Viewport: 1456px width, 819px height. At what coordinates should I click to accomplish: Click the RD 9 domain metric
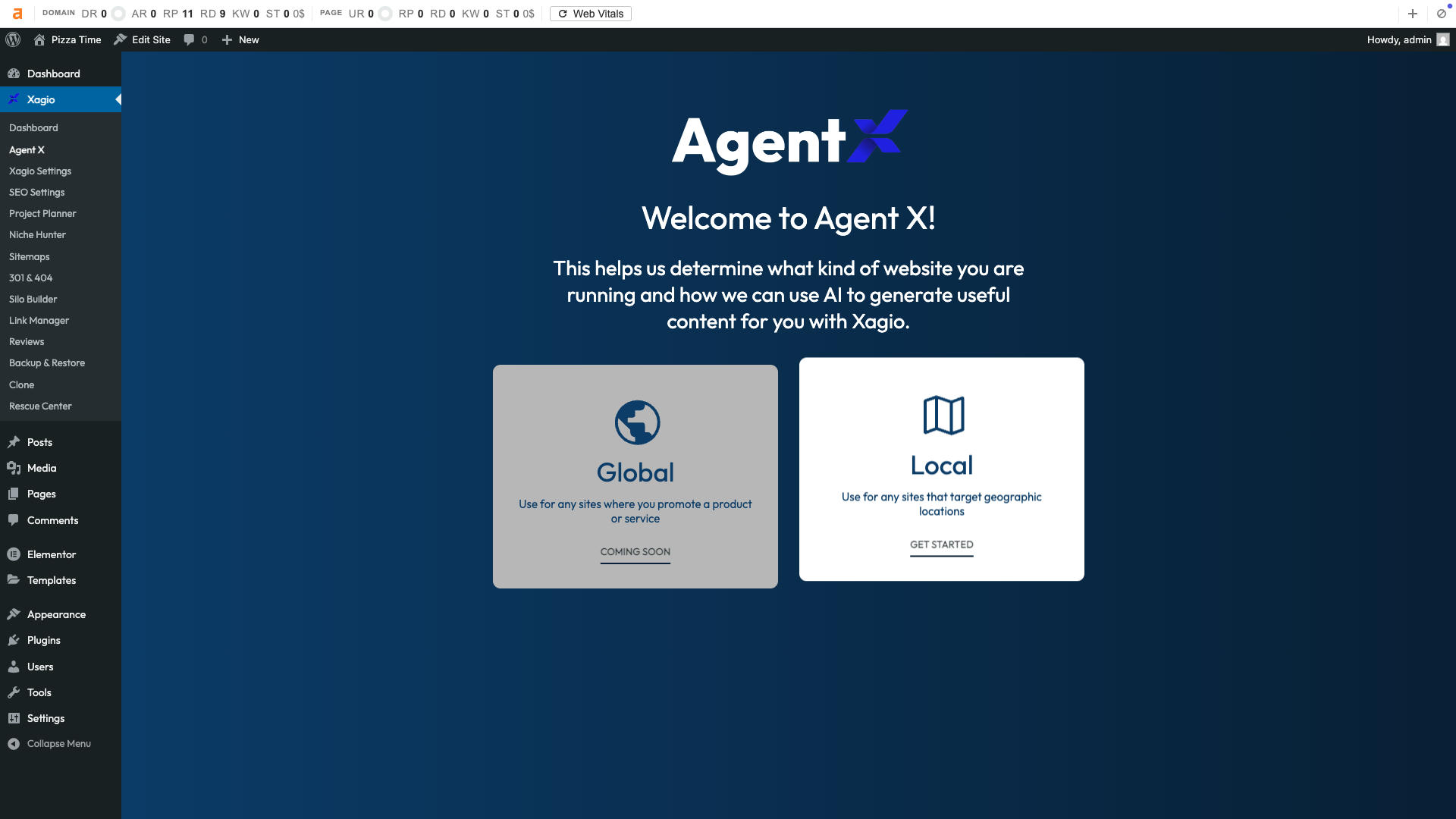click(x=212, y=14)
